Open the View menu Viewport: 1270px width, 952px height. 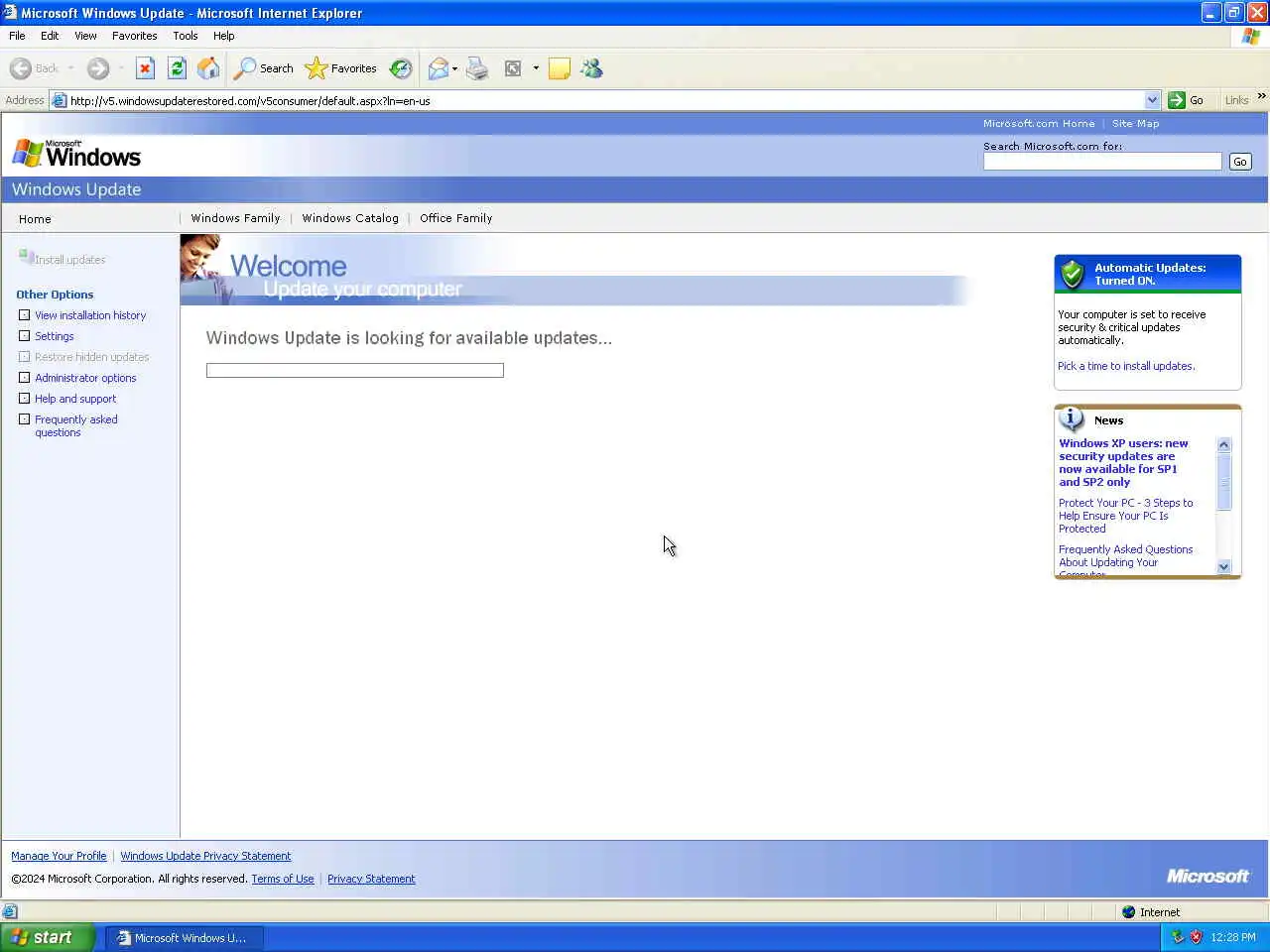point(85,36)
